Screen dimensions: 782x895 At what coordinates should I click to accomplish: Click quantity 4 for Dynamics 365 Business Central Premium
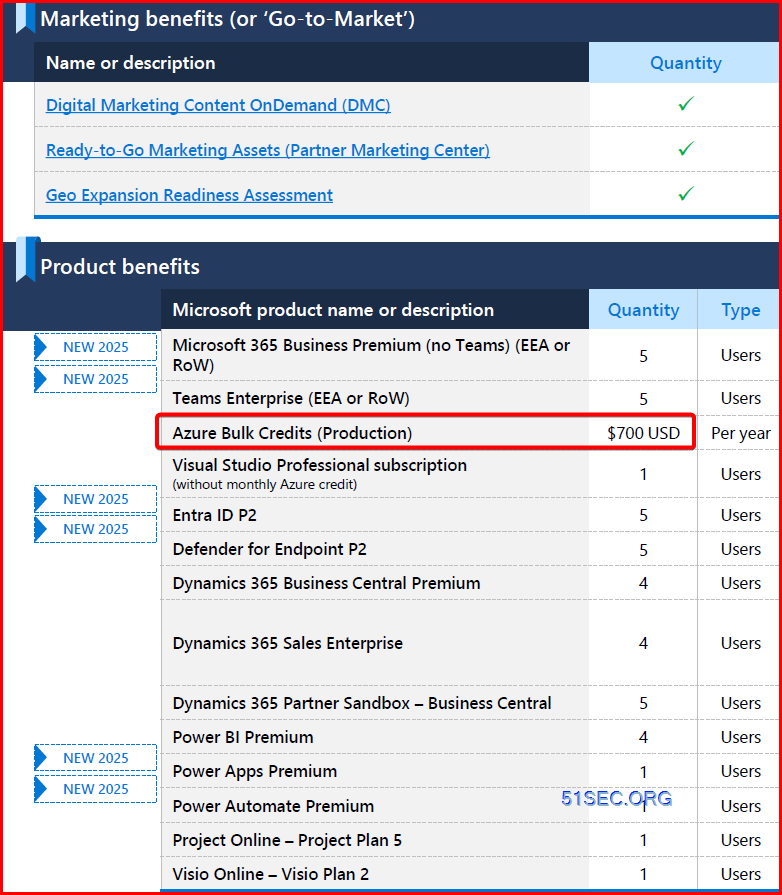click(643, 583)
